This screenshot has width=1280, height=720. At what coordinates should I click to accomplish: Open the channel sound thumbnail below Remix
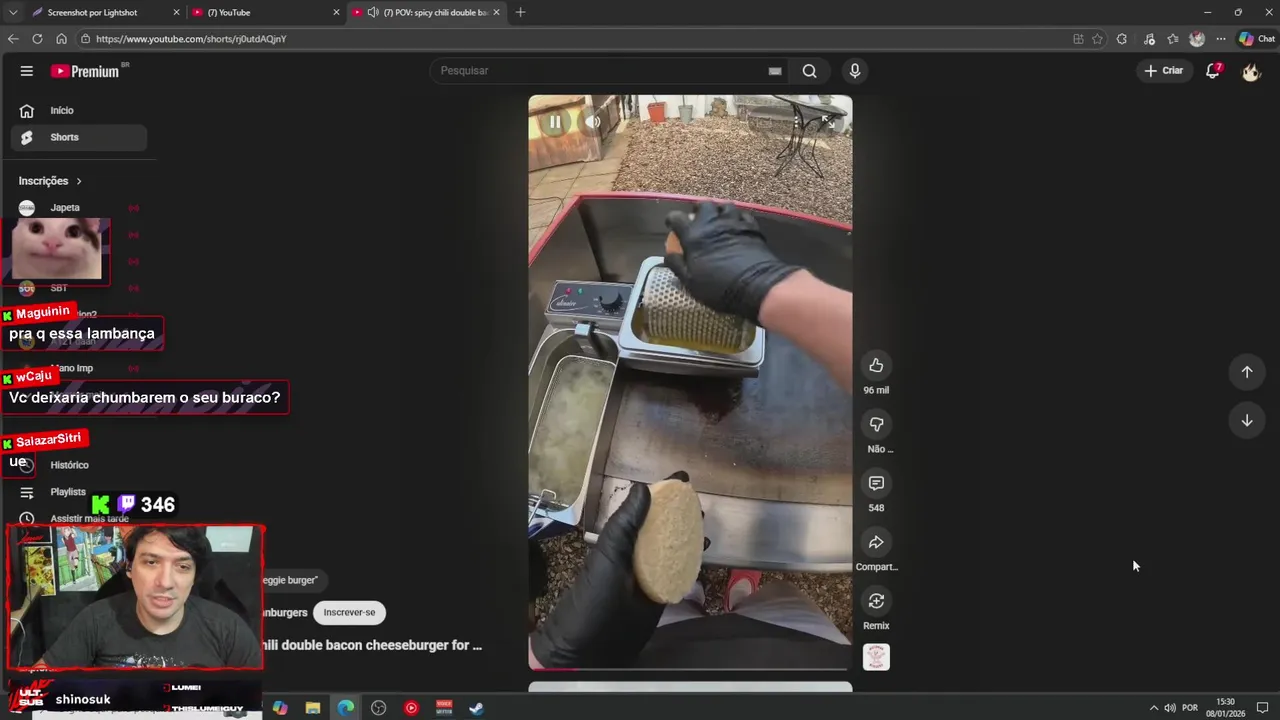pos(876,657)
